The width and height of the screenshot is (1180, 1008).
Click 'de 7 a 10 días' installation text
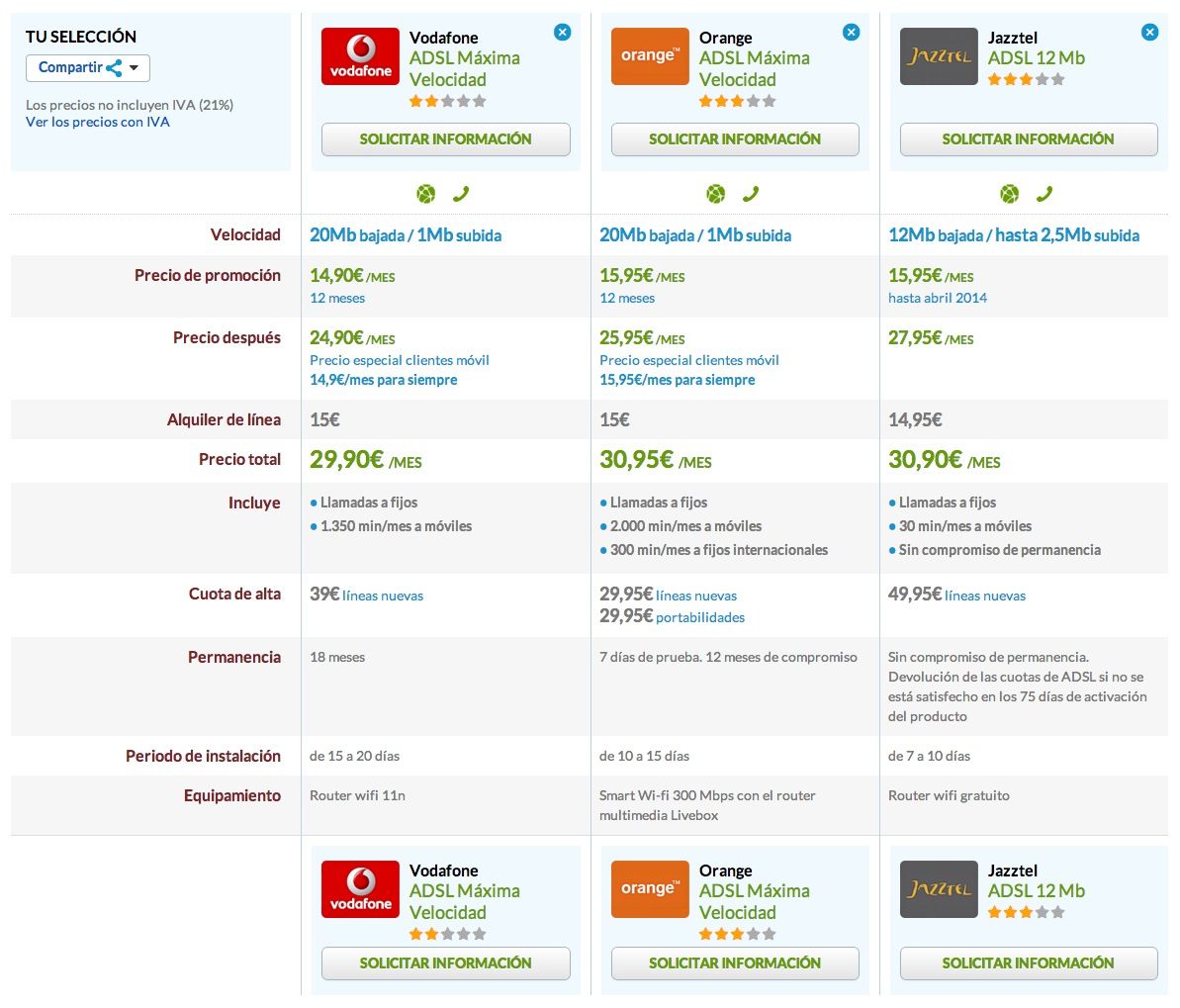[930, 756]
